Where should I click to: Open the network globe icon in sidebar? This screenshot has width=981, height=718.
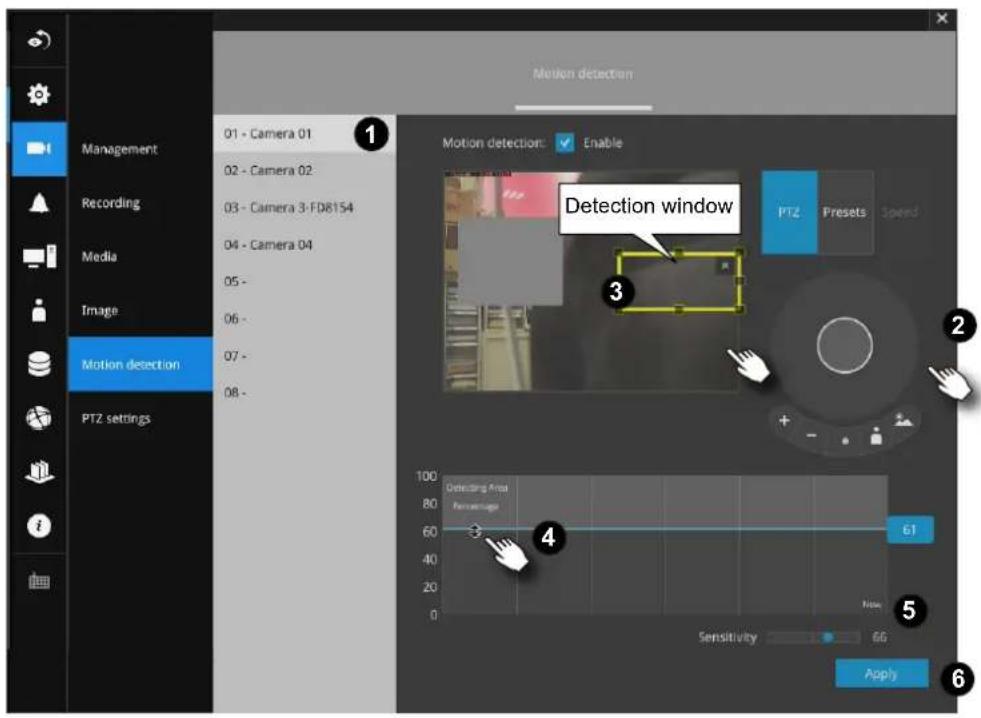coord(39,418)
